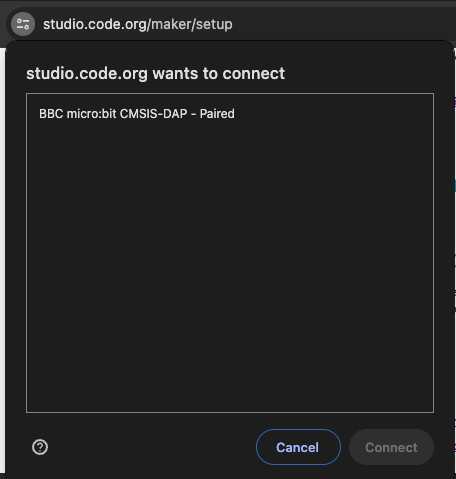456x479 pixels.
Task: Click 'CMSIS-DAP' text in the device row
Action: (153, 114)
